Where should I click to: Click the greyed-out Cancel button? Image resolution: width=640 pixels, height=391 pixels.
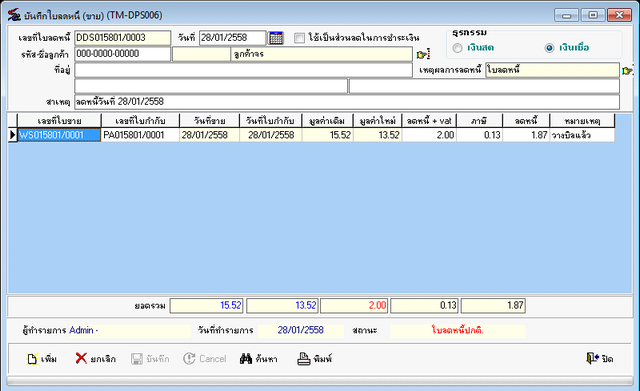point(205,359)
